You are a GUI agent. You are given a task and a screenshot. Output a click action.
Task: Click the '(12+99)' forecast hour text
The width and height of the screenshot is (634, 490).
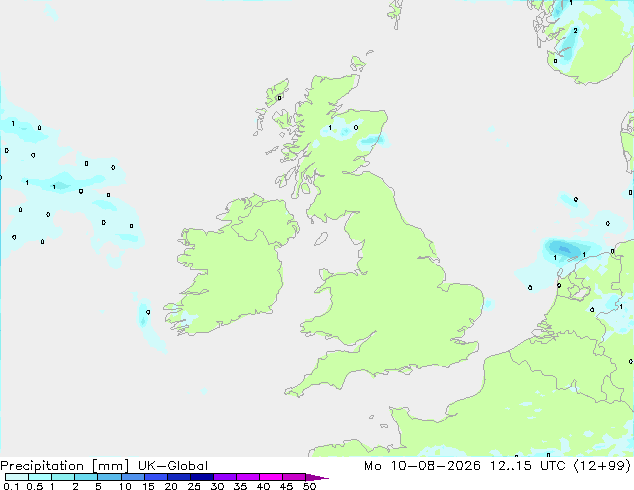tap(602, 466)
